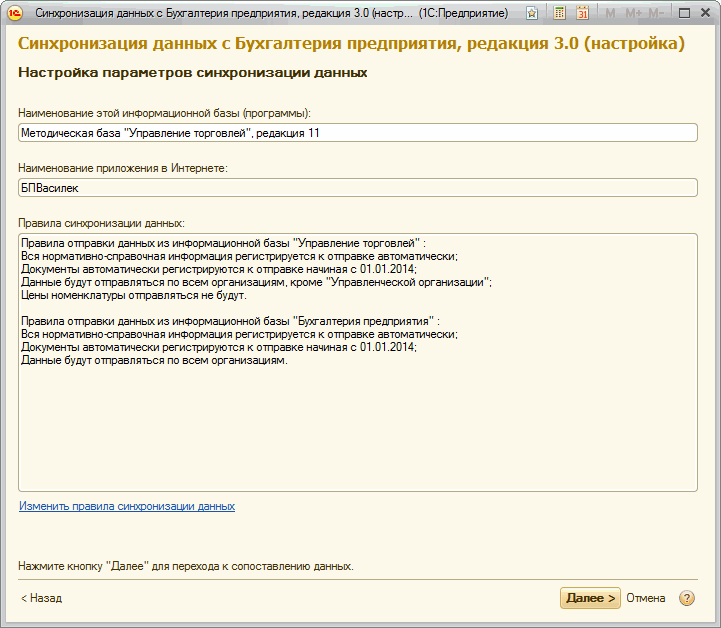Image resolution: width=721 pixels, height=628 pixels.
Task: Click the Отмена button
Action: 646,598
